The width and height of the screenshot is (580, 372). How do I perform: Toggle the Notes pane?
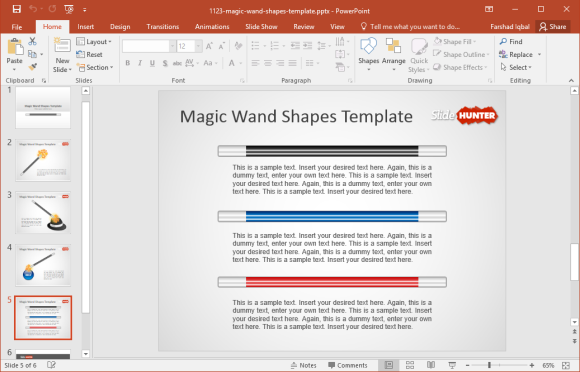(303, 365)
